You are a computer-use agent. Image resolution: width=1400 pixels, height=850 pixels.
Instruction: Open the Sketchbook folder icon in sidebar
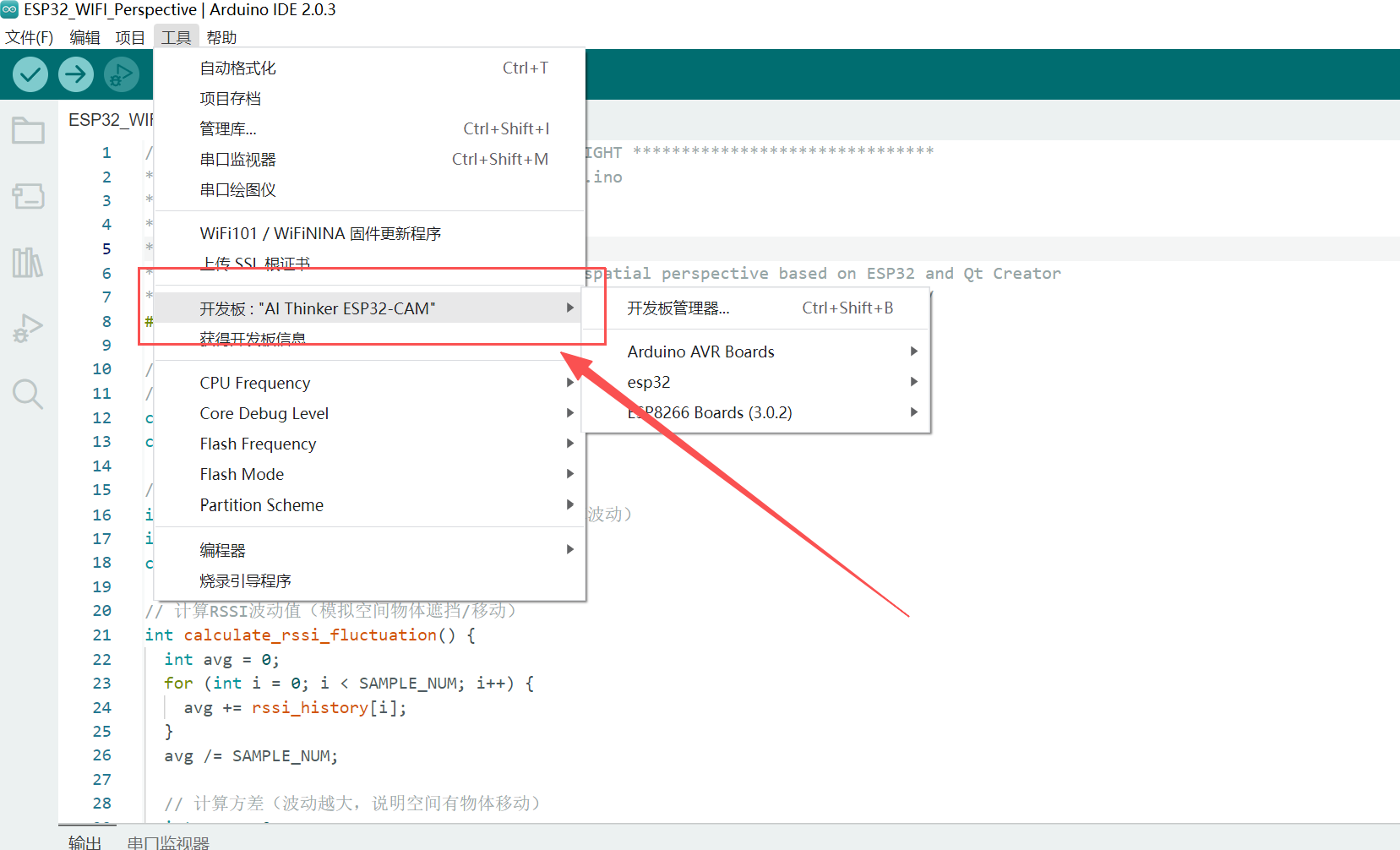pyautogui.click(x=28, y=130)
